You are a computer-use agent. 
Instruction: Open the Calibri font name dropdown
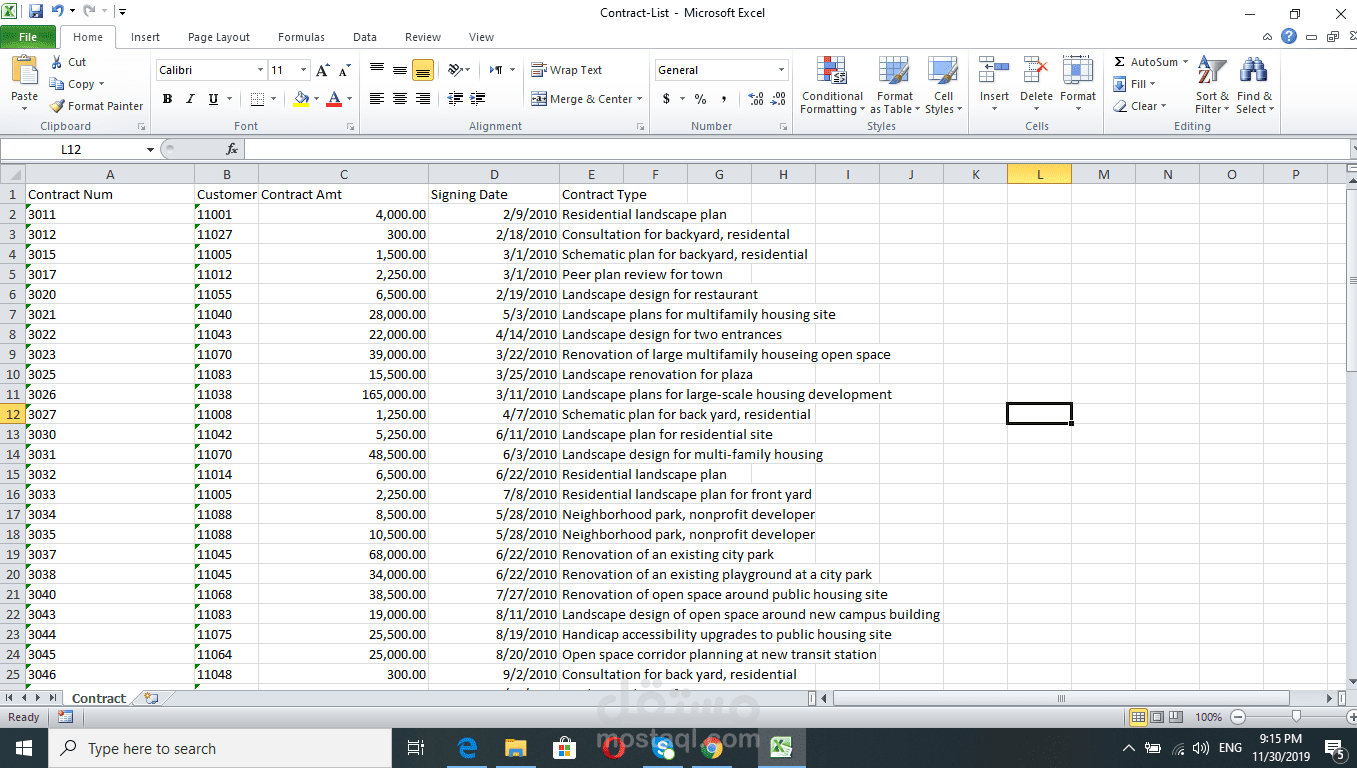point(260,70)
